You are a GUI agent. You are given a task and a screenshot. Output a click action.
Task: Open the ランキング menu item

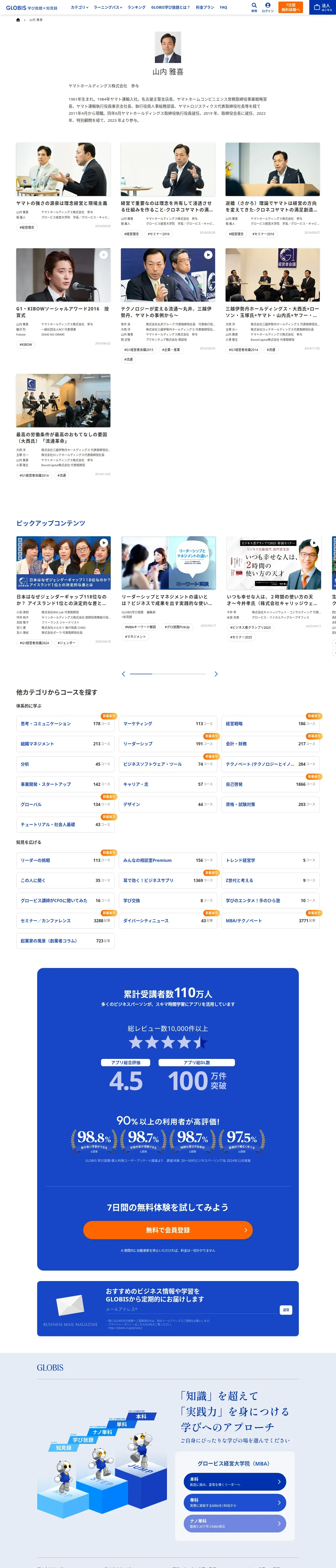(137, 7)
